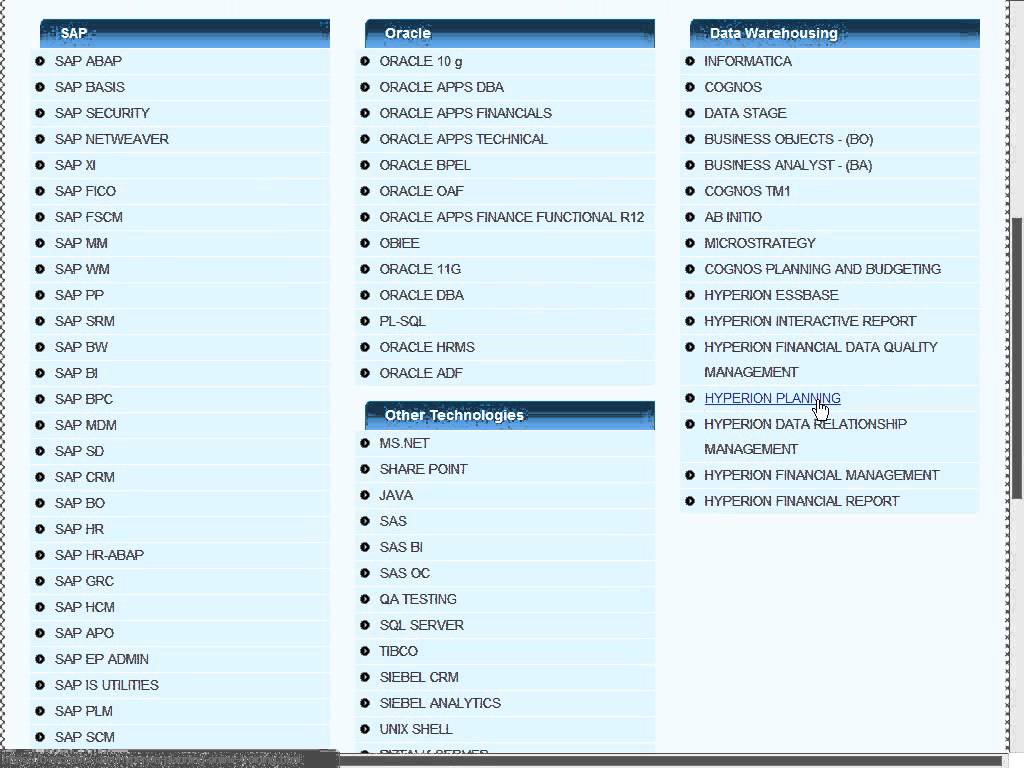Image resolution: width=1024 pixels, height=768 pixels.
Task: Open SAP BO link
Action: coord(80,504)
